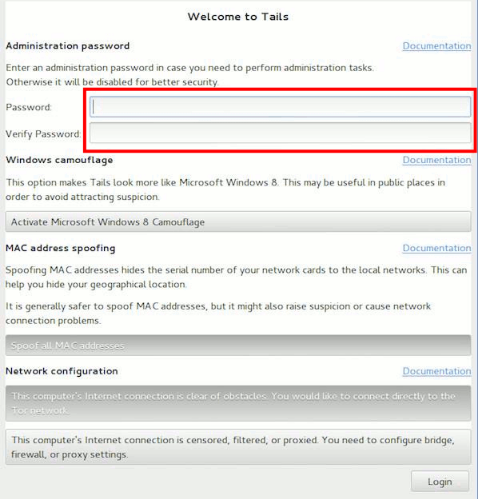Focus the Password input field

[x=280, y=107]
